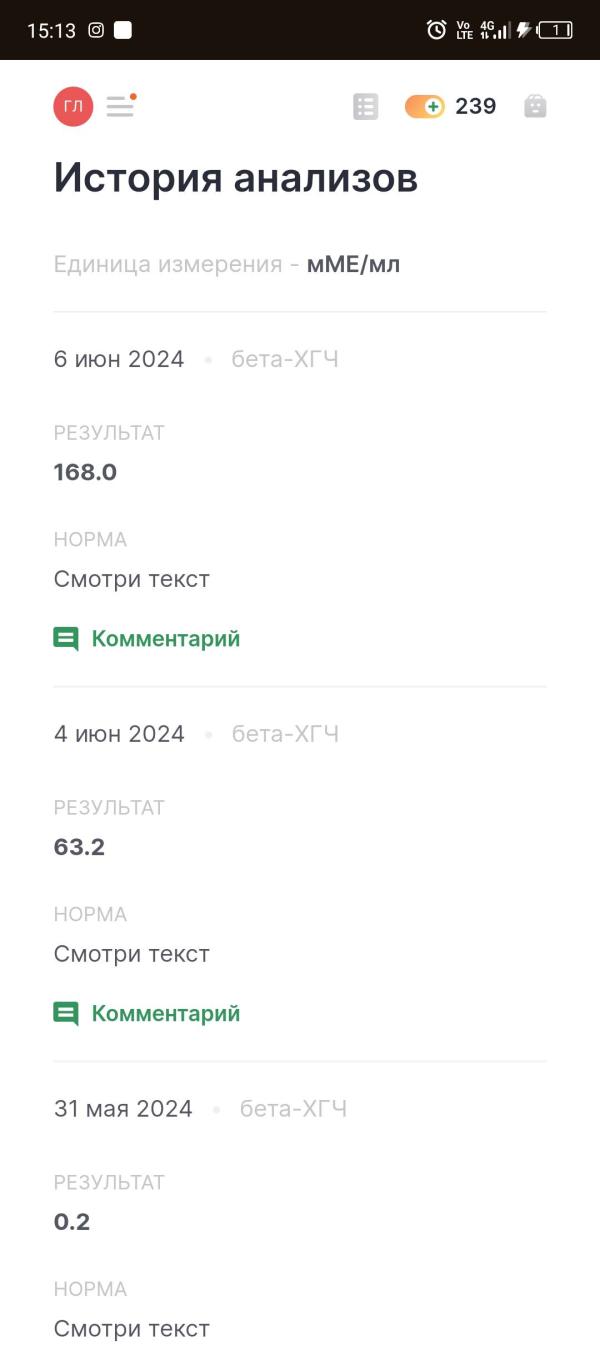Open Комментарий link for 168.0 result

(x=166, y=639)
